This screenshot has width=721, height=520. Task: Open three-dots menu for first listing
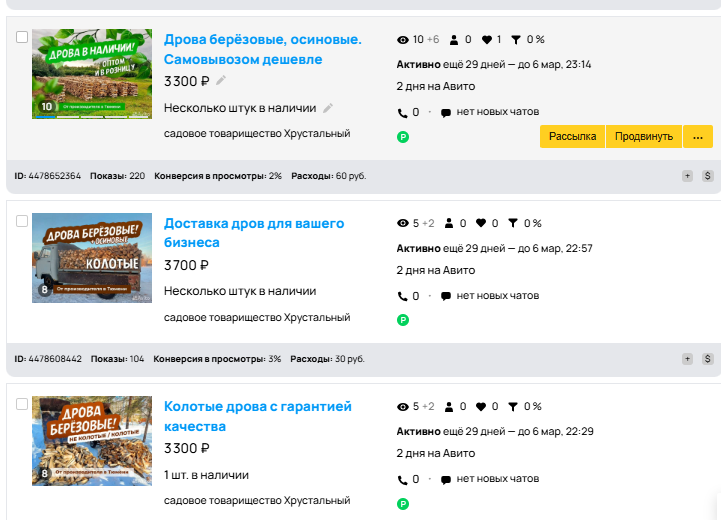click(698, 137)
